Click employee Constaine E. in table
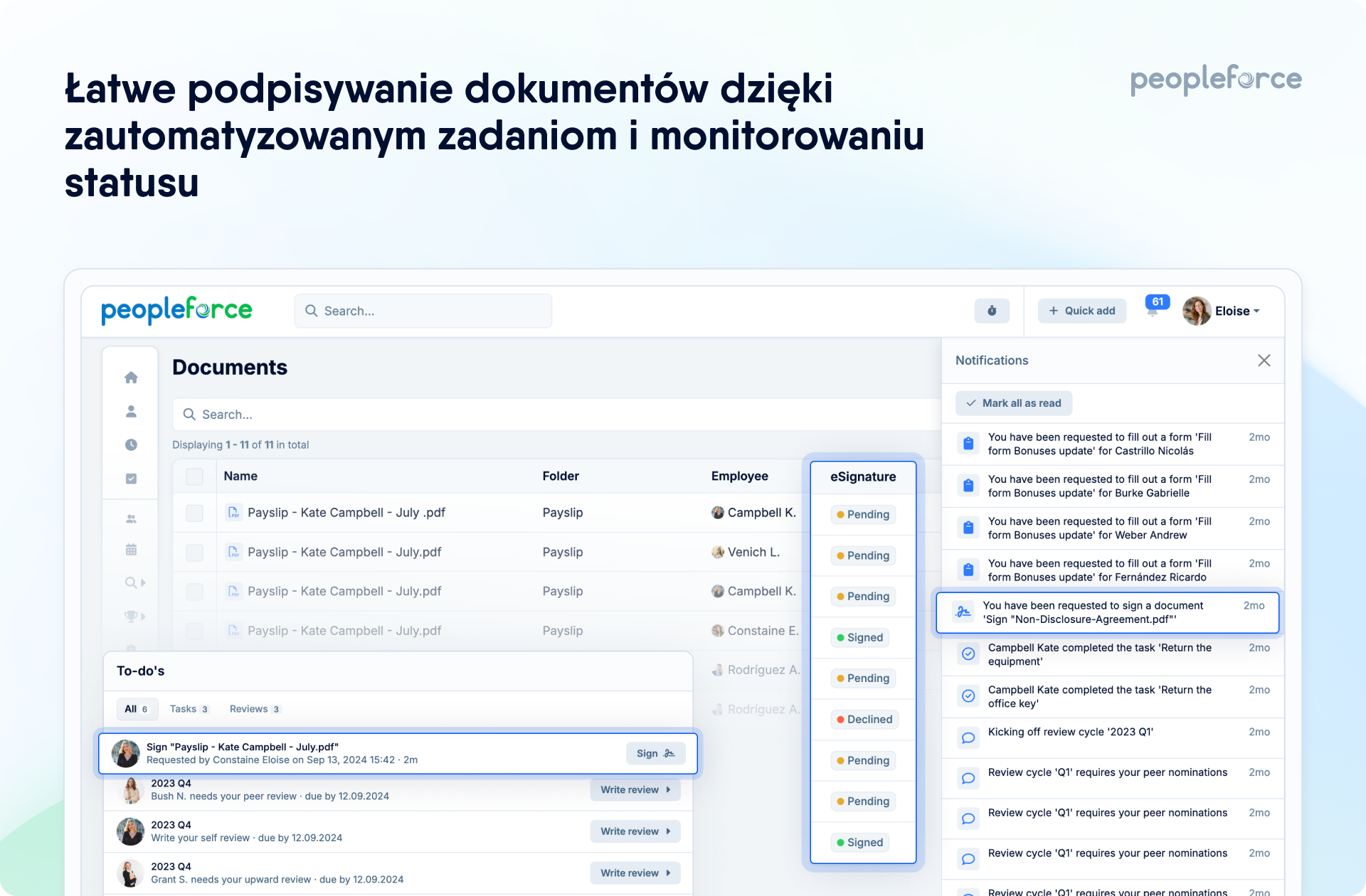 [755, 631]
